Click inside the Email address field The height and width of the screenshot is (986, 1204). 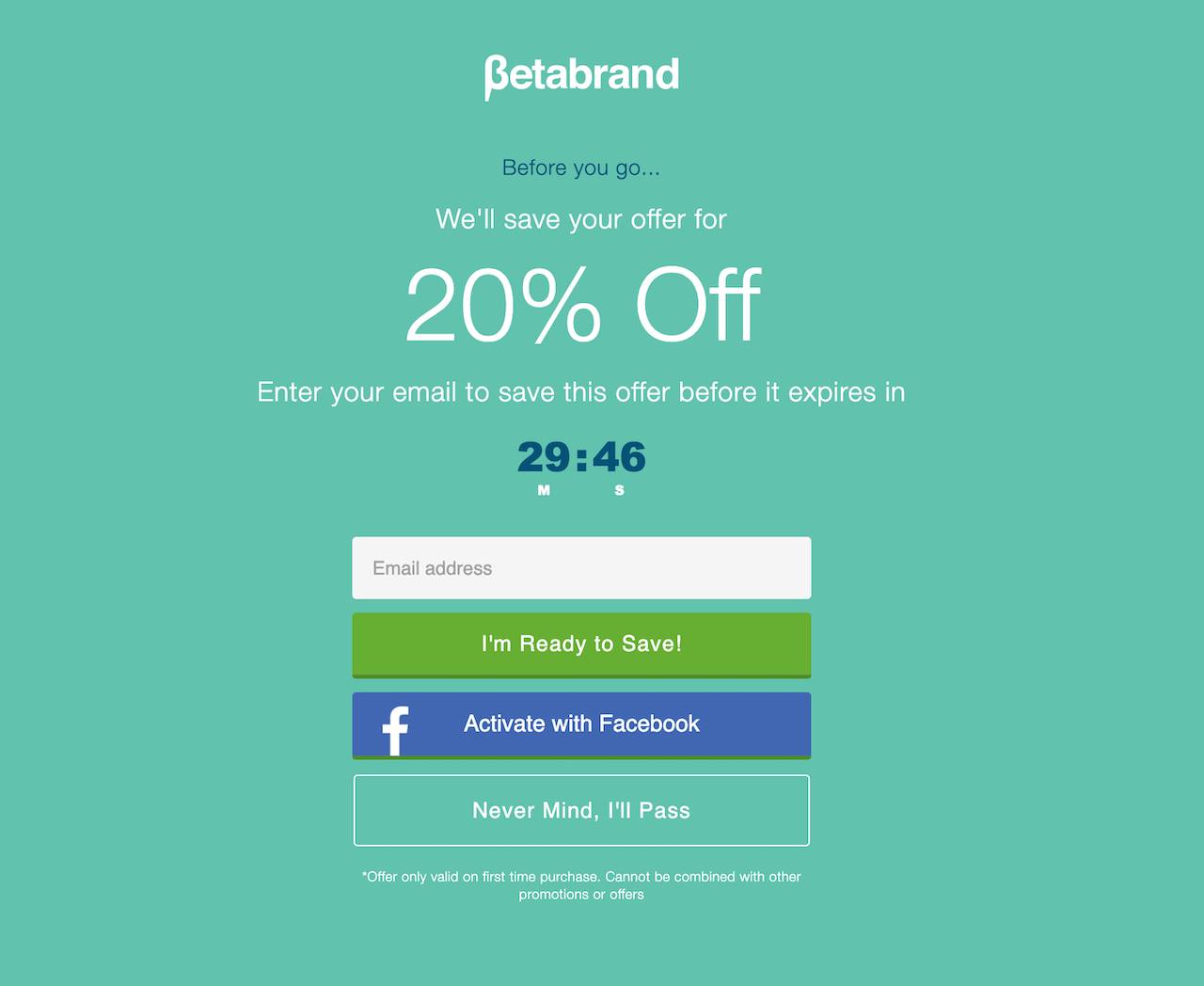pos(580,567)
